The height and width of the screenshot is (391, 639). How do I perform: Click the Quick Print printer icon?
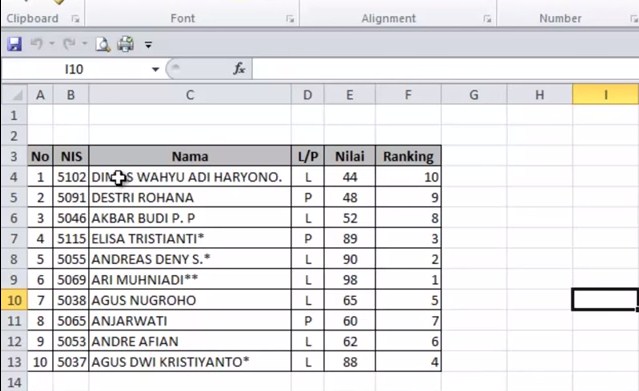click(x=126, y=44)
